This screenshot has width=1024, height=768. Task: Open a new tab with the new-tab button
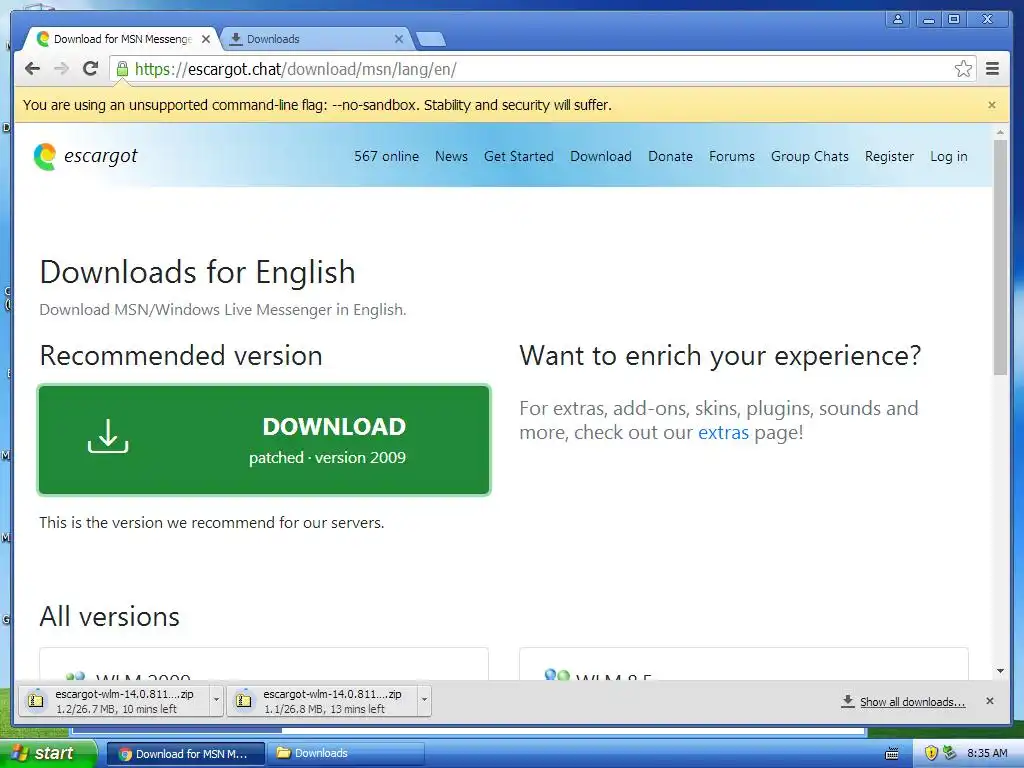431,40
